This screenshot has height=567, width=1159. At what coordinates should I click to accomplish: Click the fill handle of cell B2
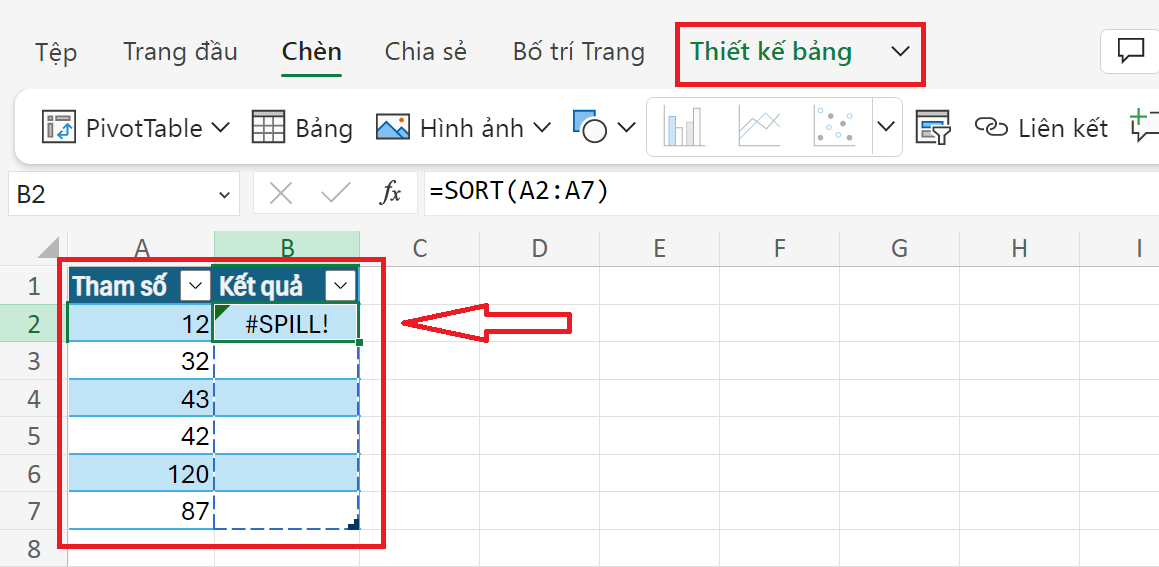point(359,342)
